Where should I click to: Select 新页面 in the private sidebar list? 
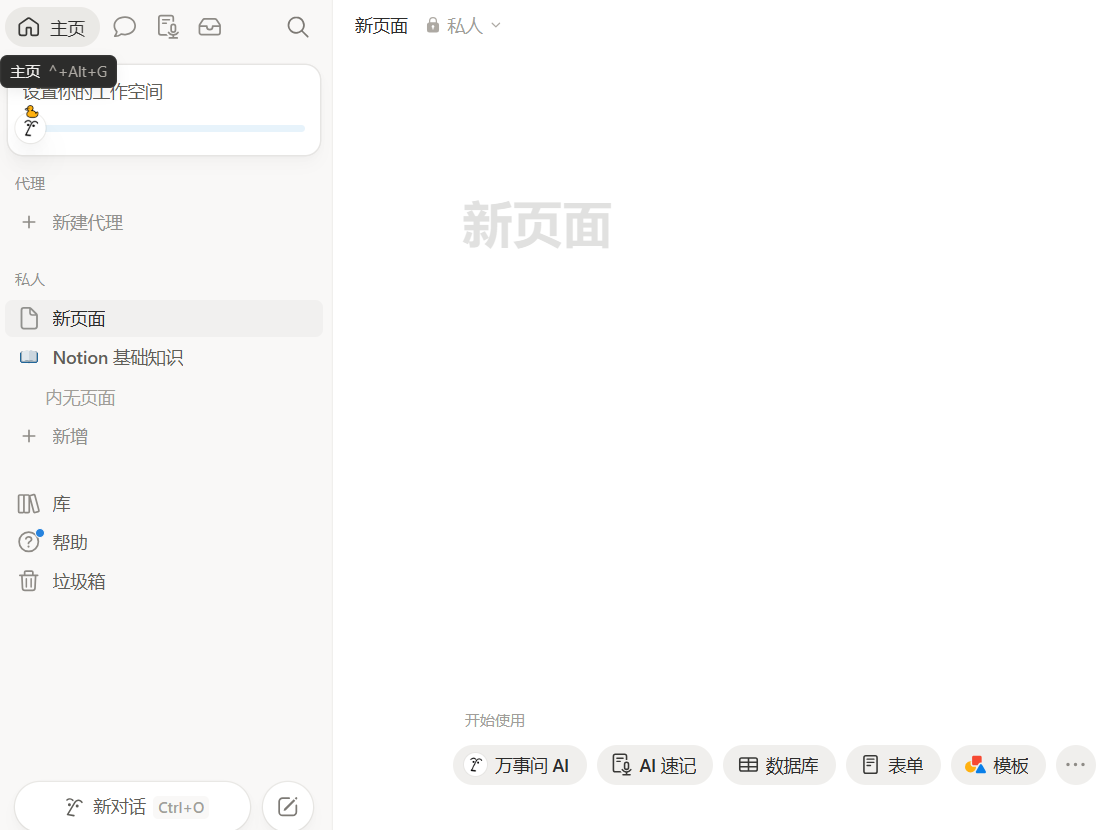pos(164,319)
